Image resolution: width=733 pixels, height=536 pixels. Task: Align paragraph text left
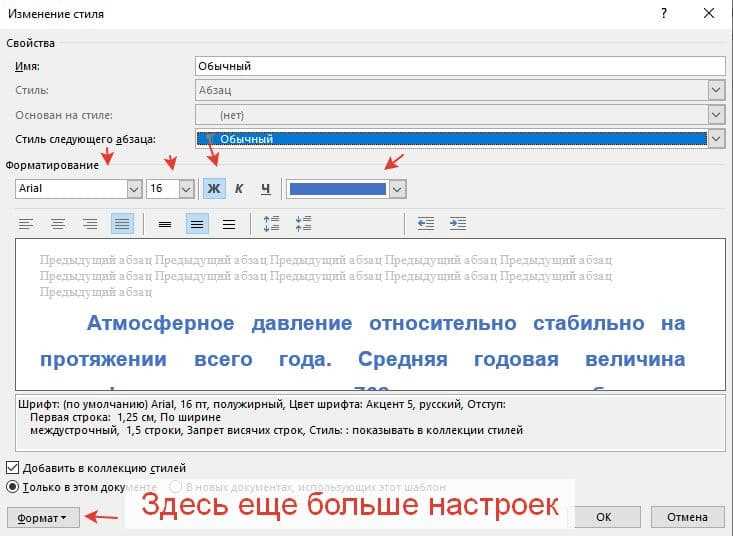pyautogui.click(x=26, y=224)
